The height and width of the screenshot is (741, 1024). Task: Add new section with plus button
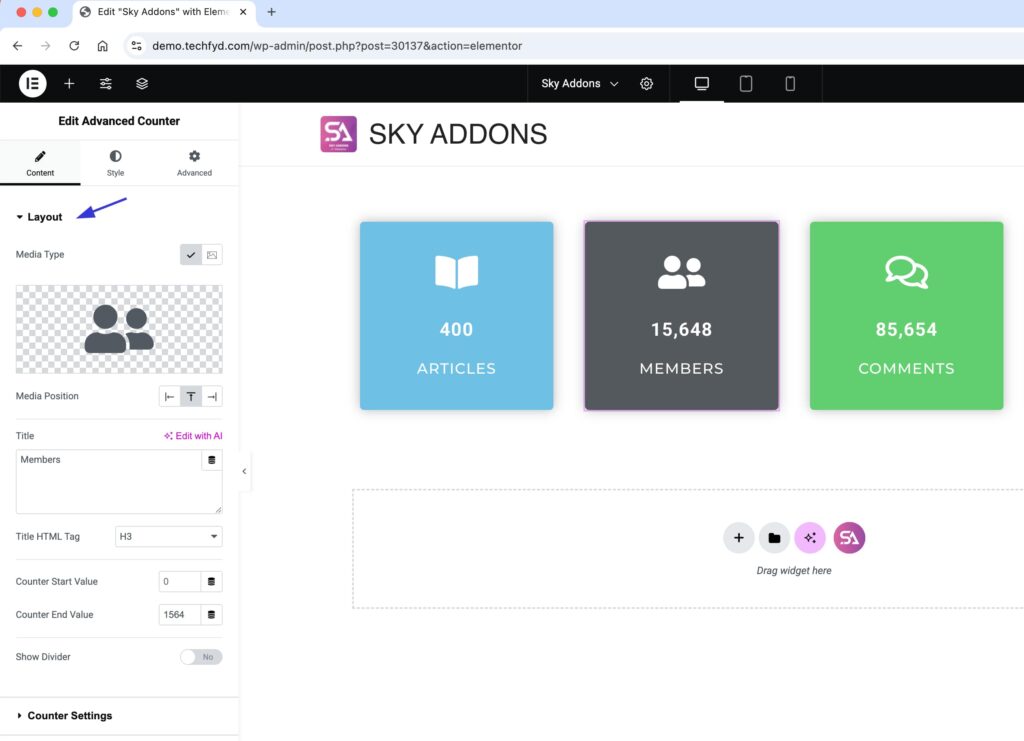739,538
